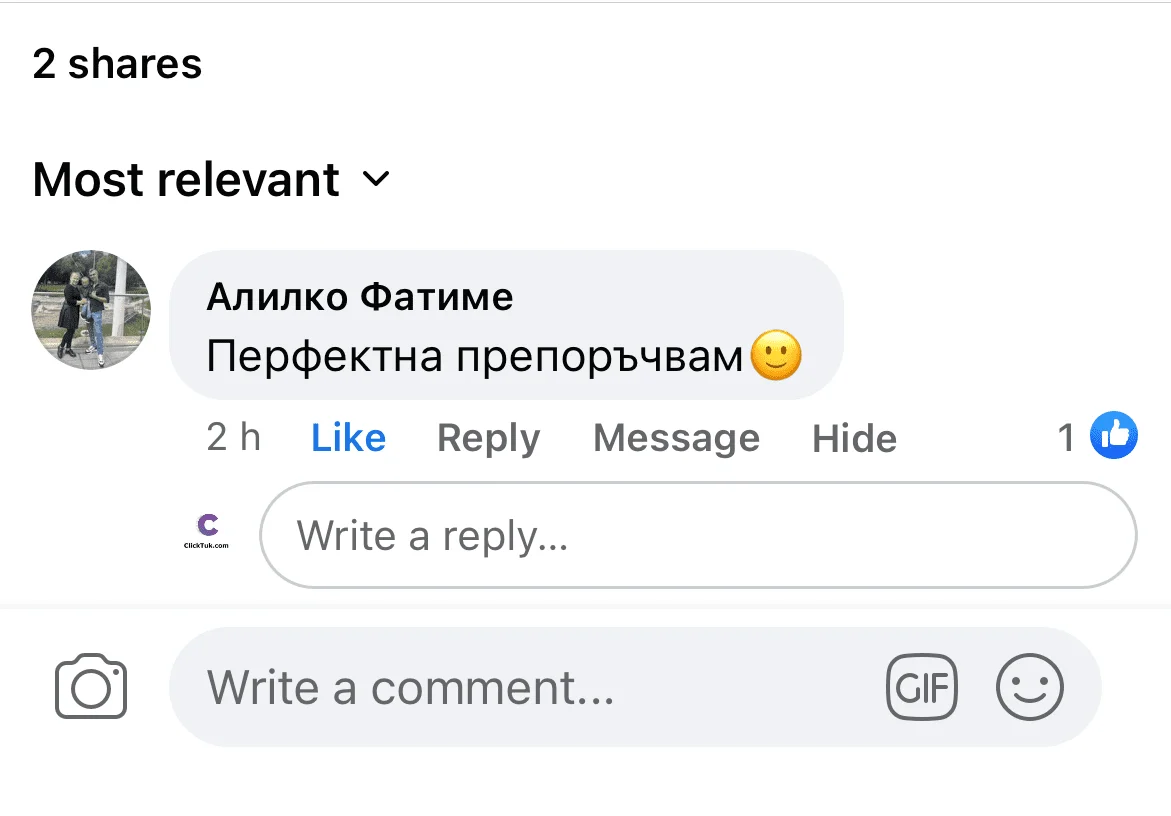Open the GIF picker
The width and height of the screenshot is (1171, 816).
(921, 688)
